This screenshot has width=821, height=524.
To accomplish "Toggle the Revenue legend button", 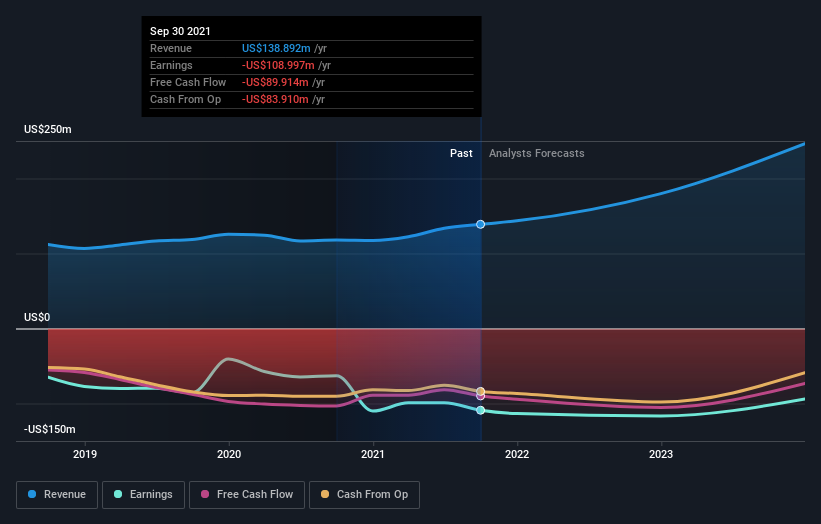I will (57, 495).
